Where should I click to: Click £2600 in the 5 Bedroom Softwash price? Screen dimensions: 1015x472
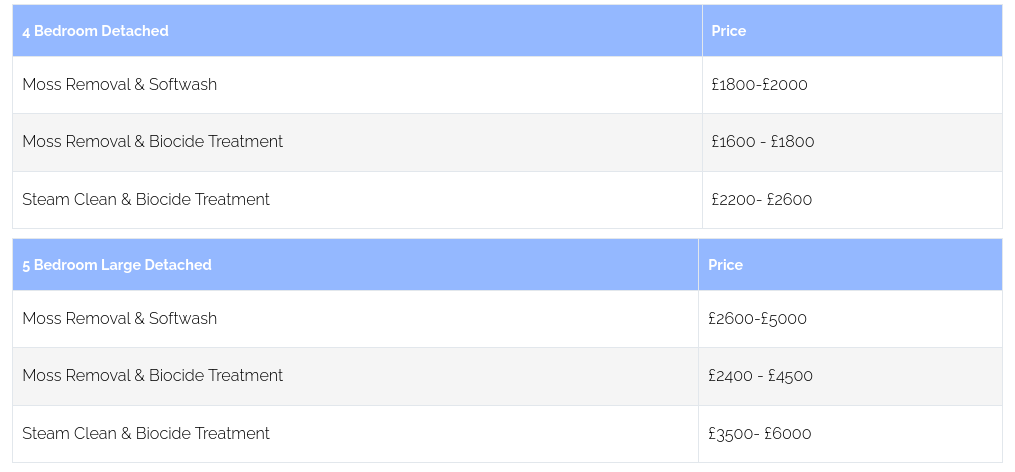tap(731, 319)
